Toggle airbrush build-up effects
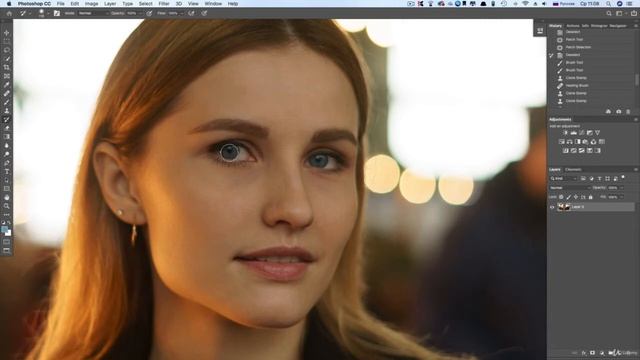This screenshot has width=640, height=360. click(x=191, y=13)
